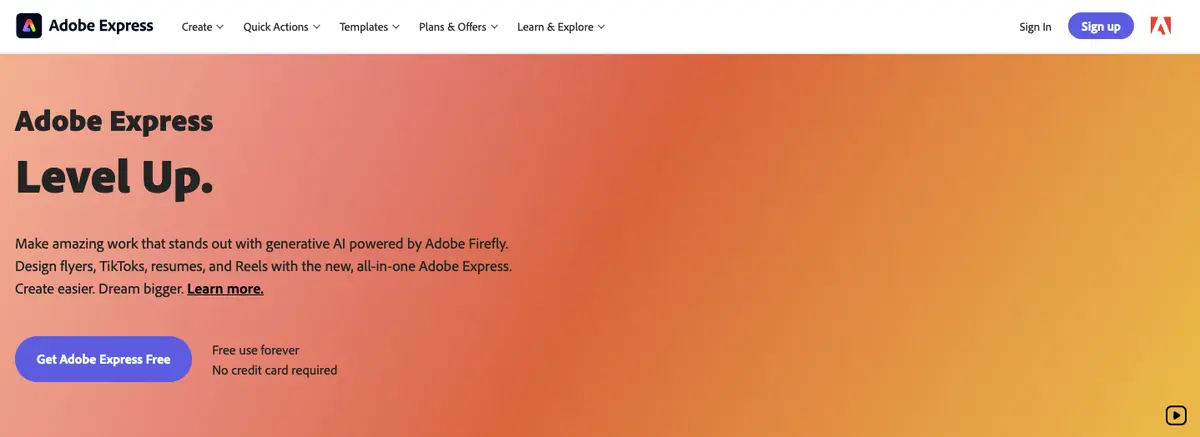The width and height of the screenshot is (1200, 437).
Task: Click the red Adobe logo icon
Action: tap(1161, 26)
